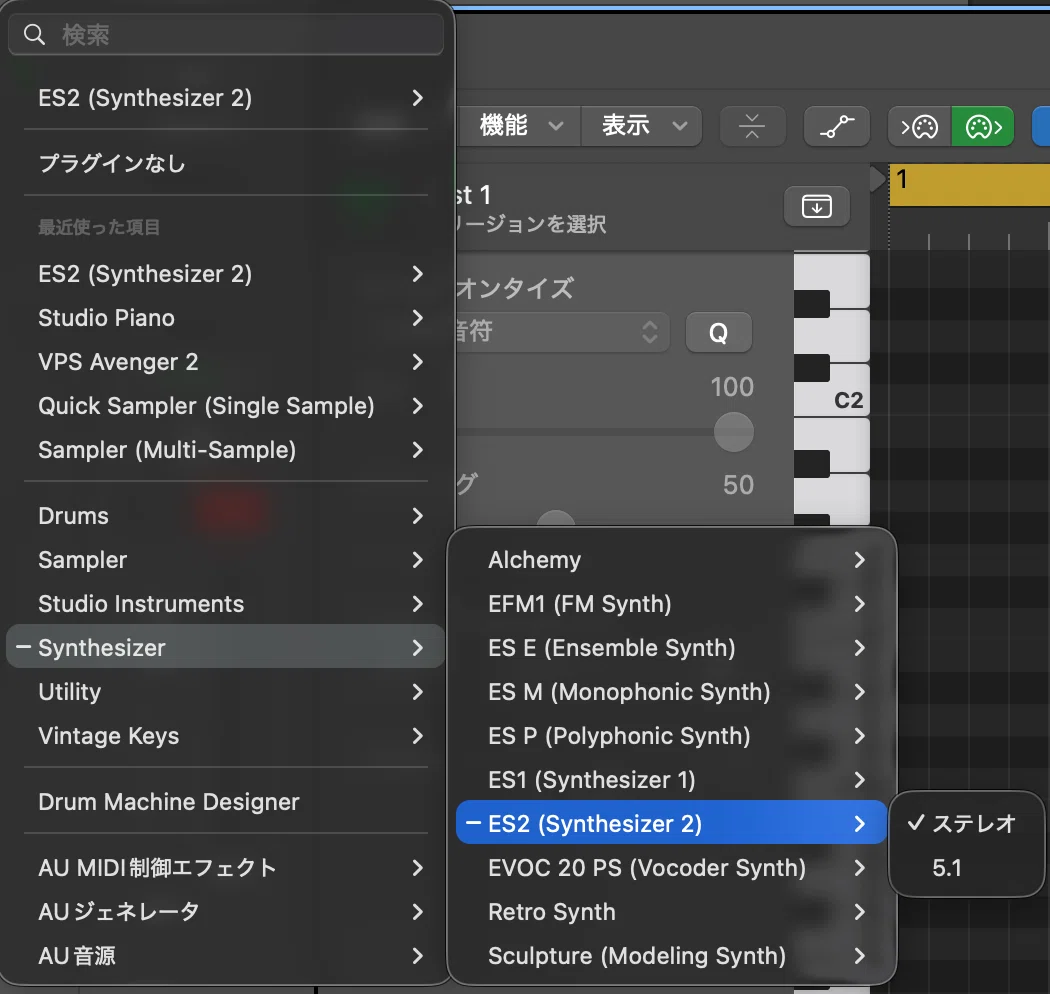Focus the 検索 search field

click(226, 34)
